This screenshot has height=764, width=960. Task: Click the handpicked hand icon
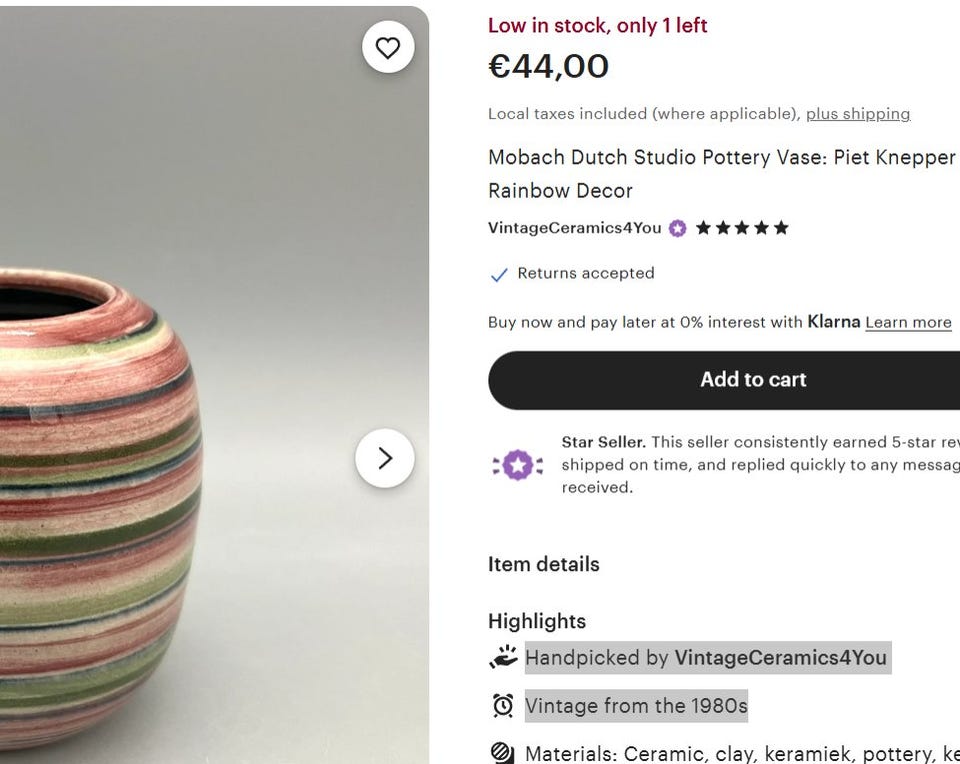pos(503,657)
